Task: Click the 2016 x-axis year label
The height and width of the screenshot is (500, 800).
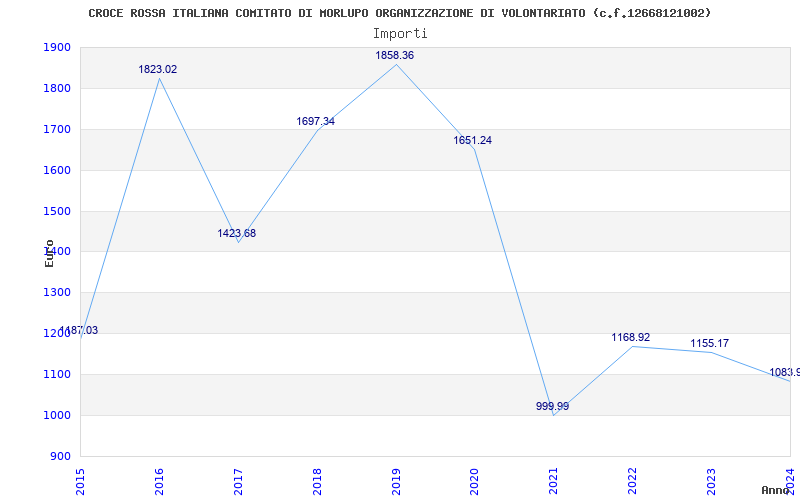Action: (159, 482)
